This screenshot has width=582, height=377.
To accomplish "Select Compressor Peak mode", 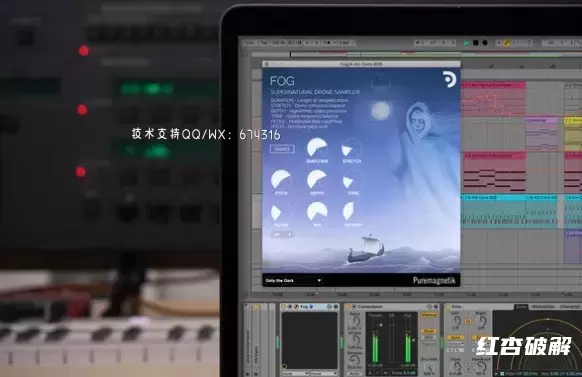I will (x=429, y=331).
